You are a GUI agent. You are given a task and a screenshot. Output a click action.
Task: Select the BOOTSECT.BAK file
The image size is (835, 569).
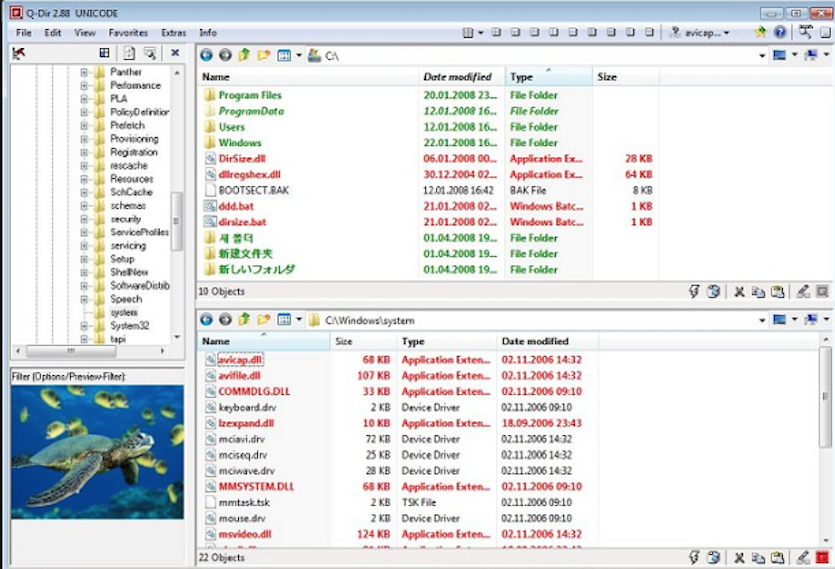428,190
